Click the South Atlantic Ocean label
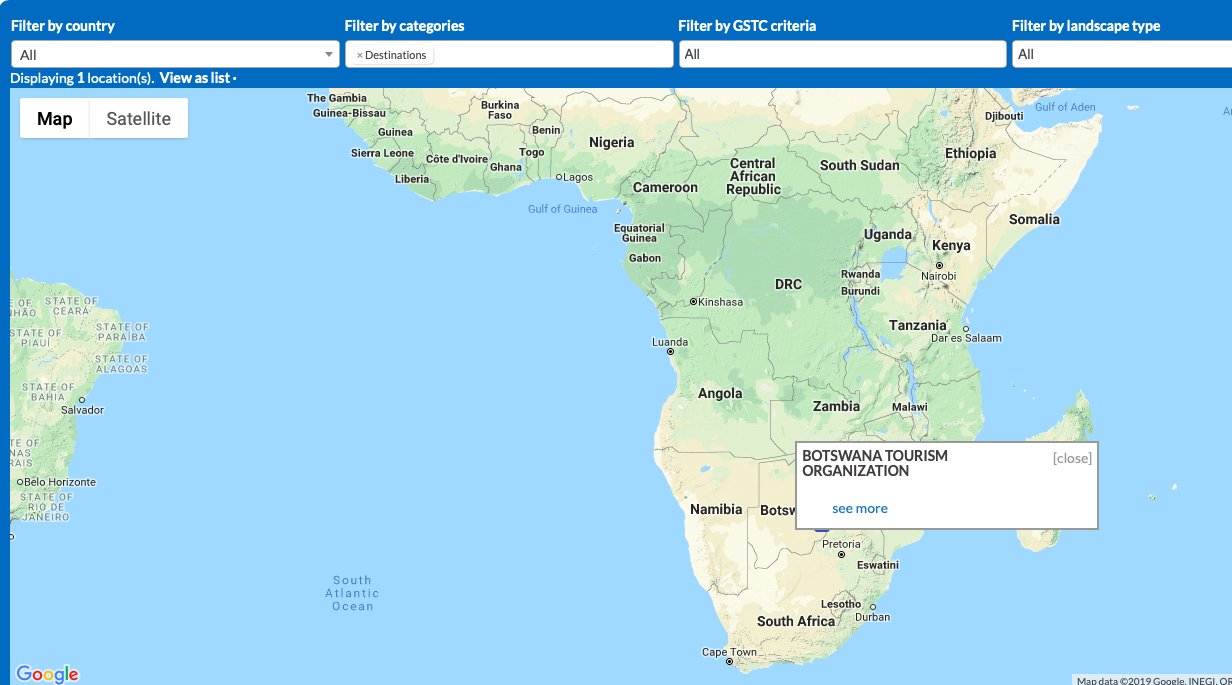The image size is (1232, 685). tap(352, 593)
